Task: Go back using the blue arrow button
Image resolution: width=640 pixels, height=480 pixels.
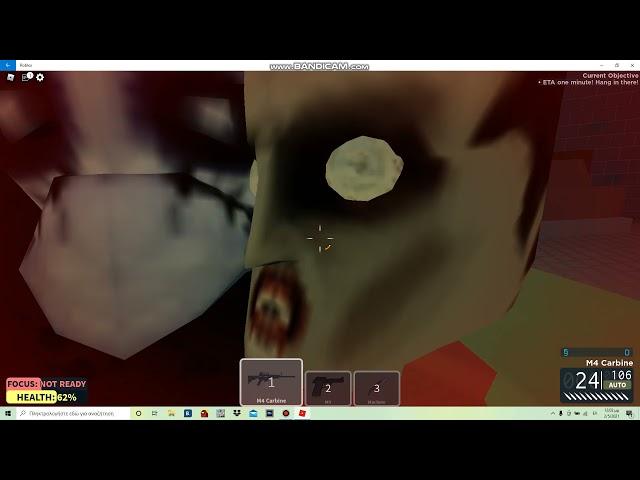Action: tap(8, 65)
